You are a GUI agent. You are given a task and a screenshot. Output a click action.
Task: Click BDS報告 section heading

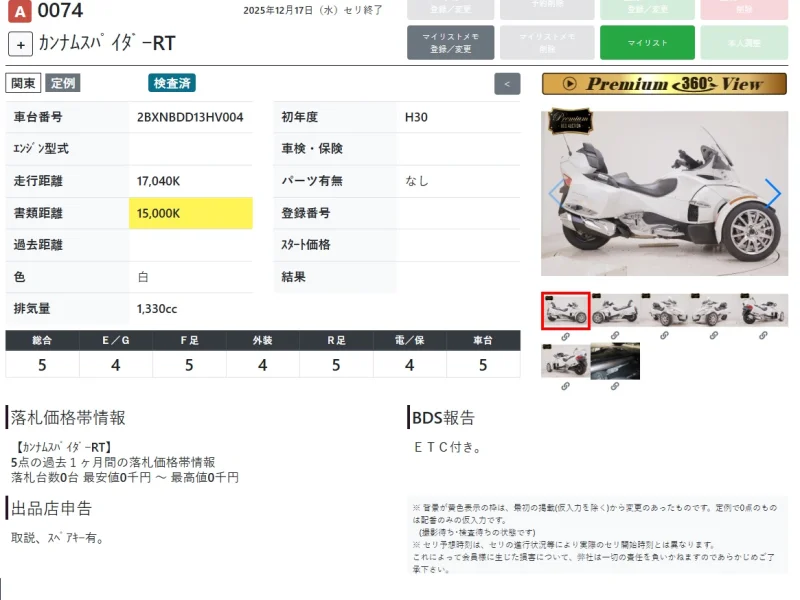(x=443, y=418)
